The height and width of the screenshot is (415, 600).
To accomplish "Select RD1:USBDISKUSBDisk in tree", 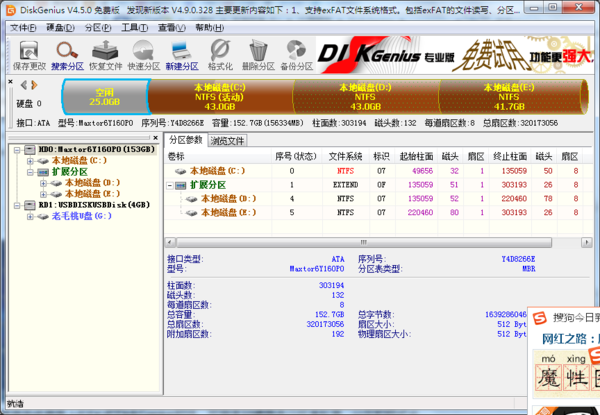I will (94, 205).
